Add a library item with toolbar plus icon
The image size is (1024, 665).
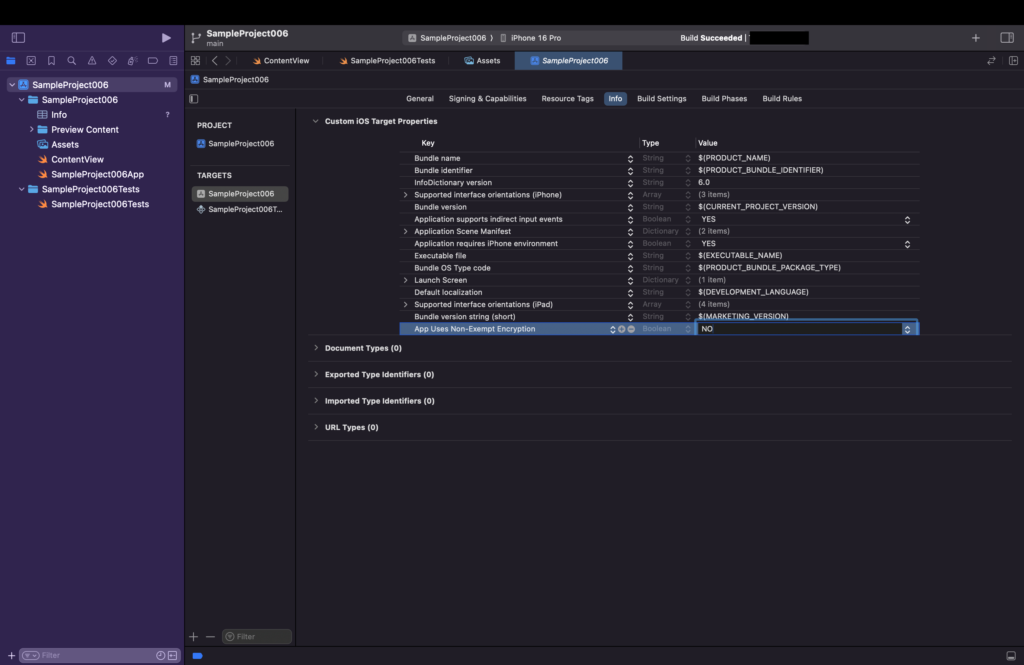(976, 38)
